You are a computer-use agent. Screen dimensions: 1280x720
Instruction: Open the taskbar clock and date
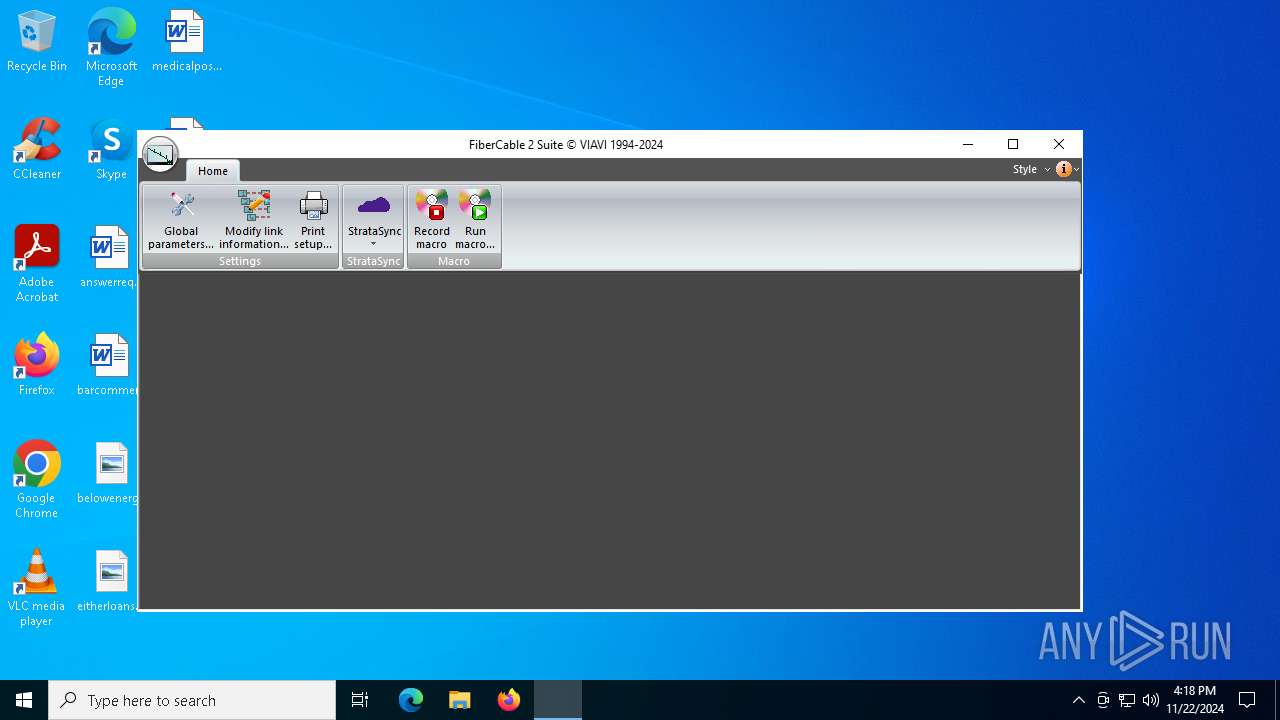coord(1195,700)
